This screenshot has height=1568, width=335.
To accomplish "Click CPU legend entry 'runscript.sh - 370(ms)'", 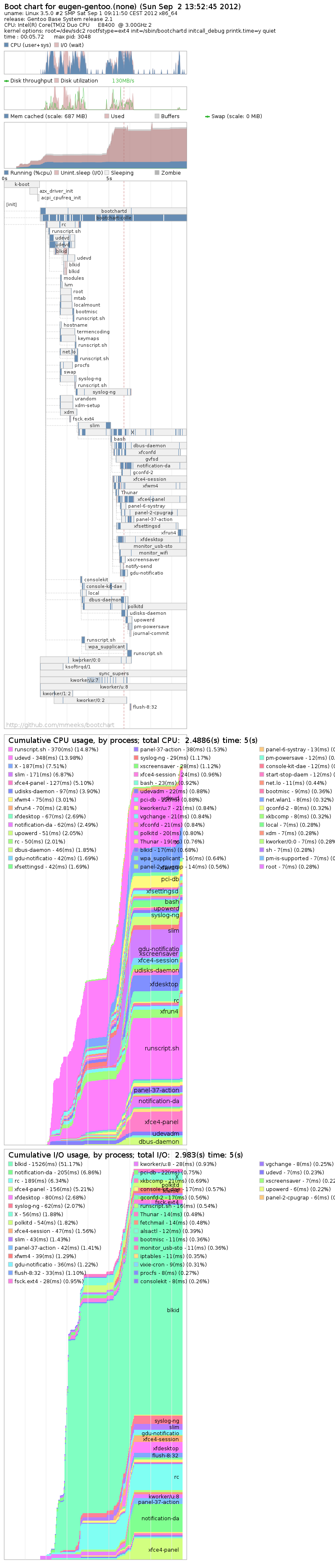I will pos(52,749).
